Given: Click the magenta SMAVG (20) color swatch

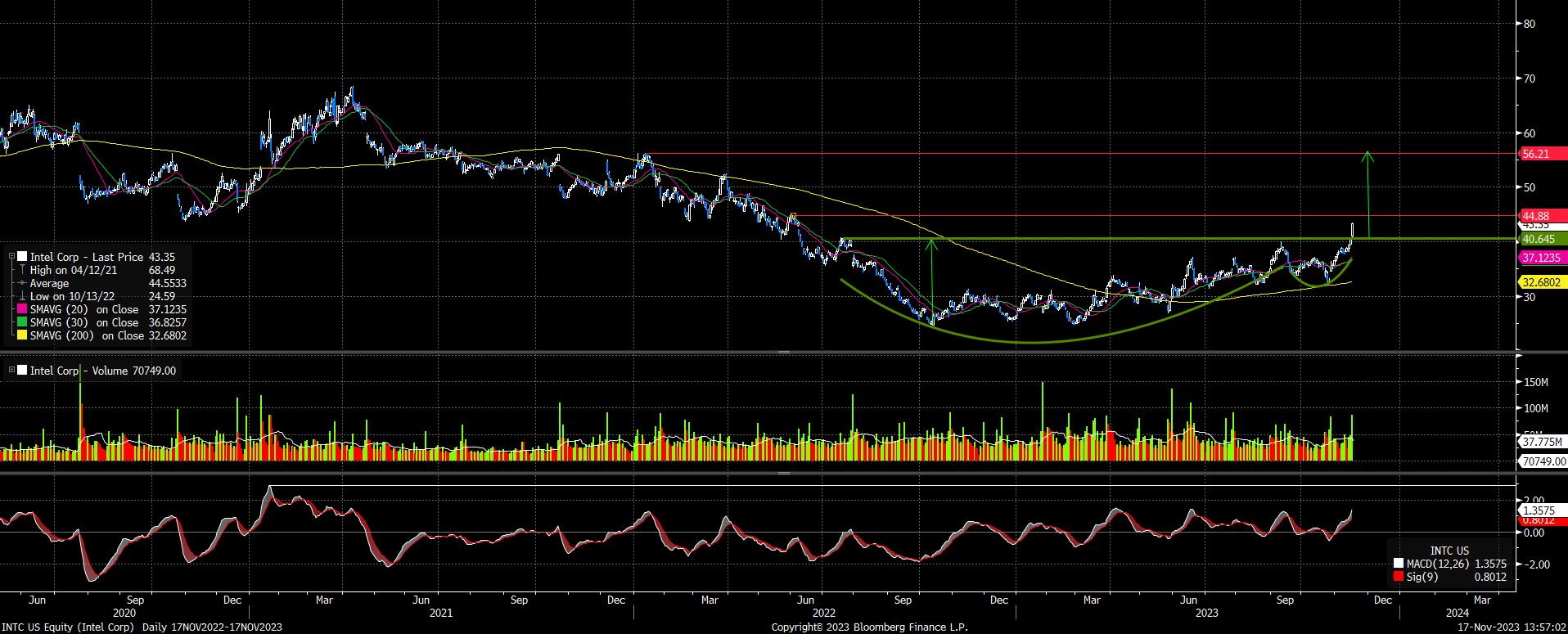Looking at the screenshot, I should (22, 309).
